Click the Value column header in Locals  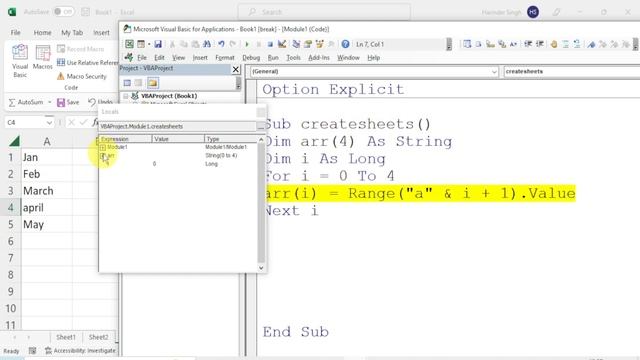pyautogui.click(x=178, y=139)
